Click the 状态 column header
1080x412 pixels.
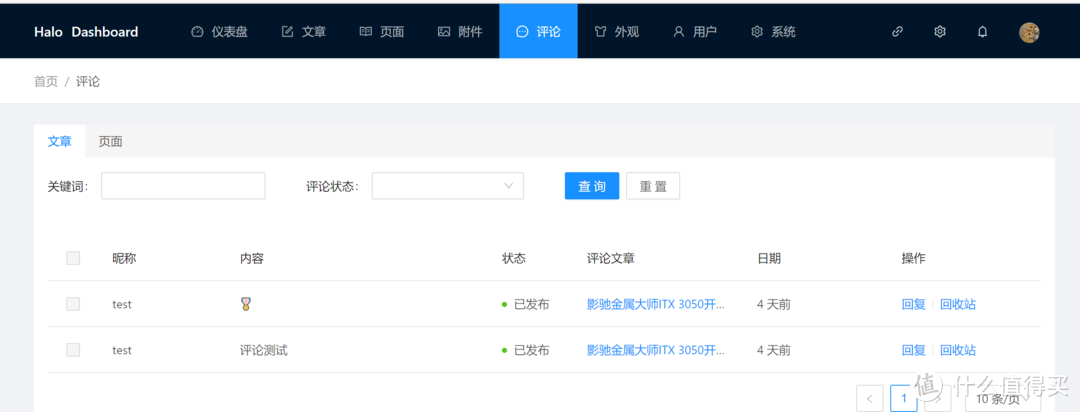(514, 258)
